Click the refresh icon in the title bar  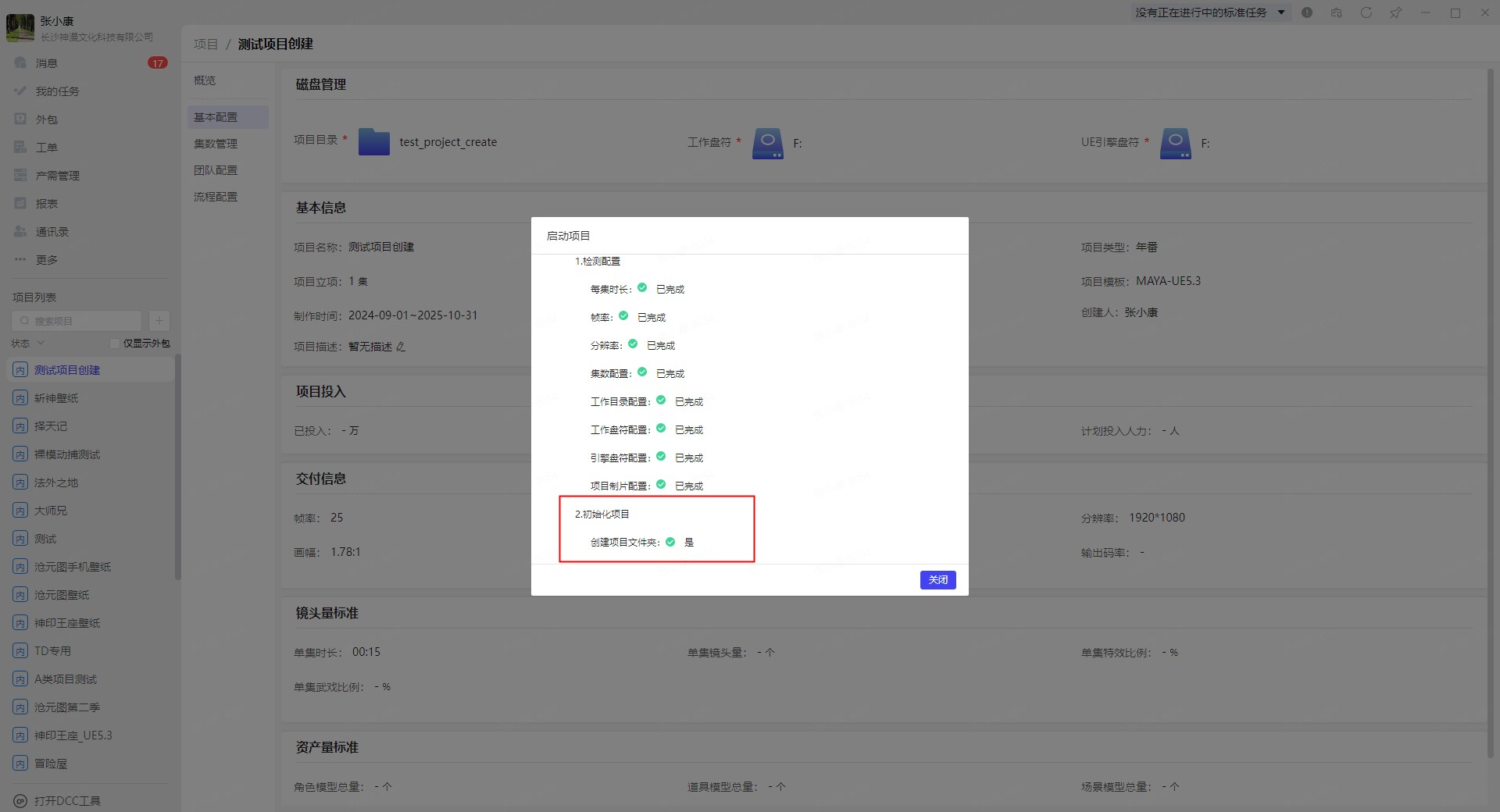[1366, 12]
